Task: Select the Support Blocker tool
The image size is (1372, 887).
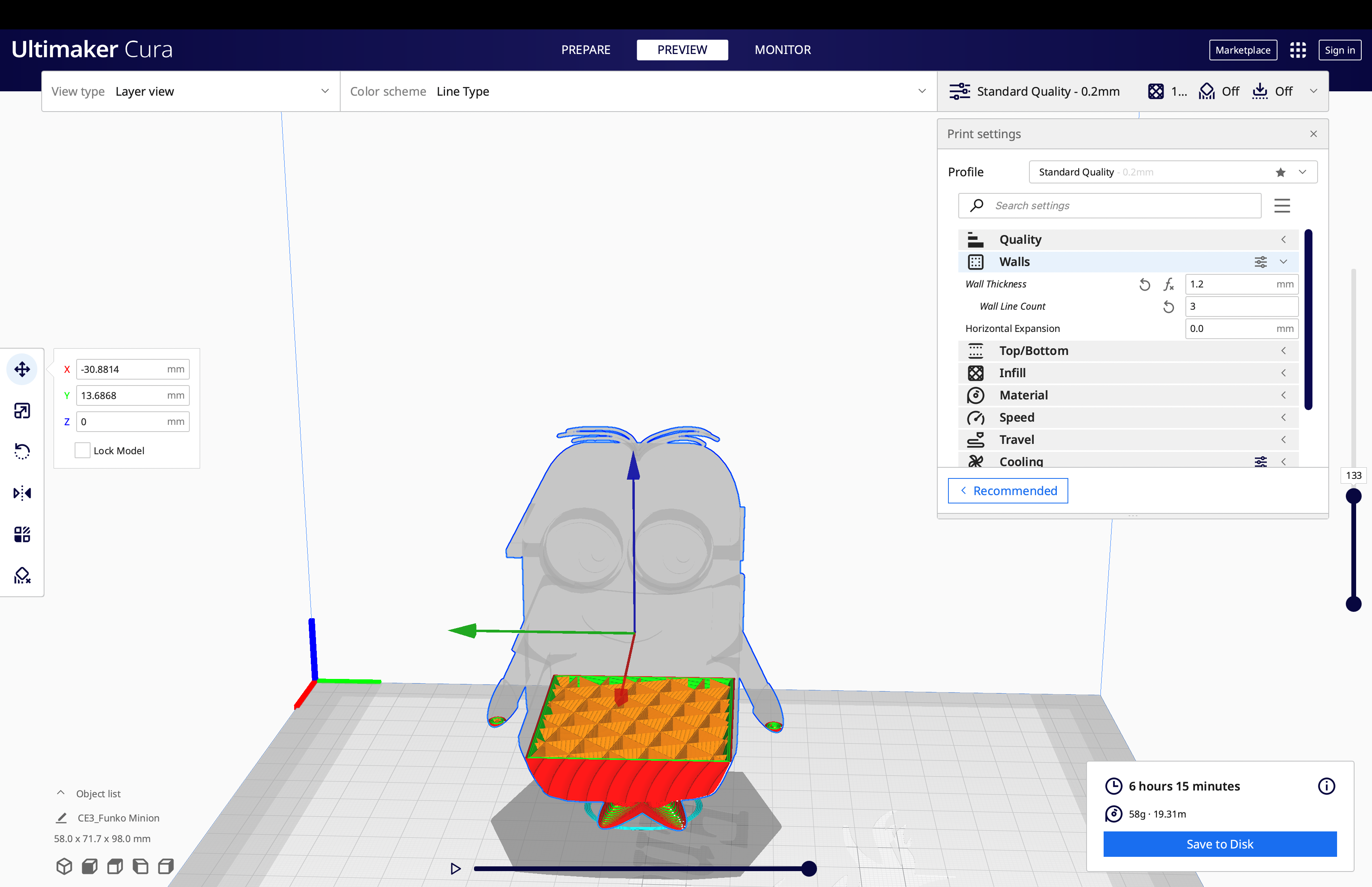Action: click(22, 575)
